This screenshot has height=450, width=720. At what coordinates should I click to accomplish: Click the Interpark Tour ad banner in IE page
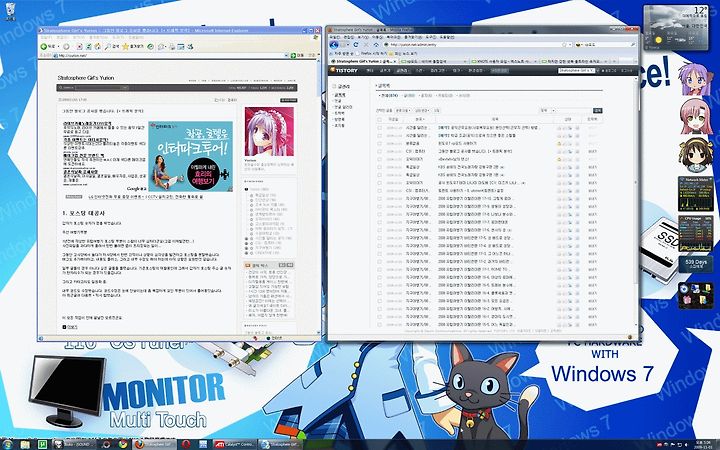(x=190, y=156)
